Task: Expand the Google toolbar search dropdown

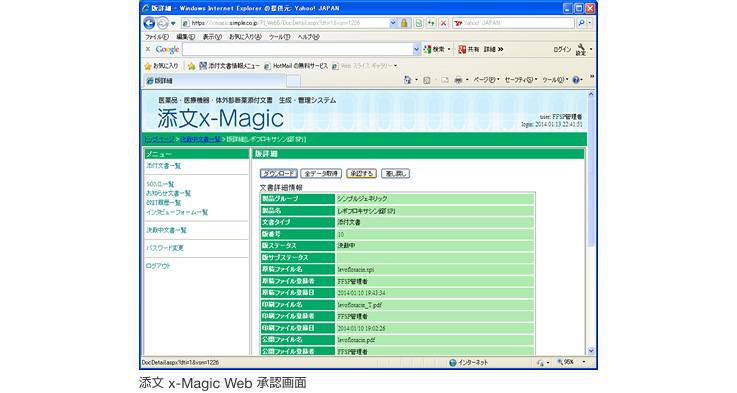Action: pos(416,49)
